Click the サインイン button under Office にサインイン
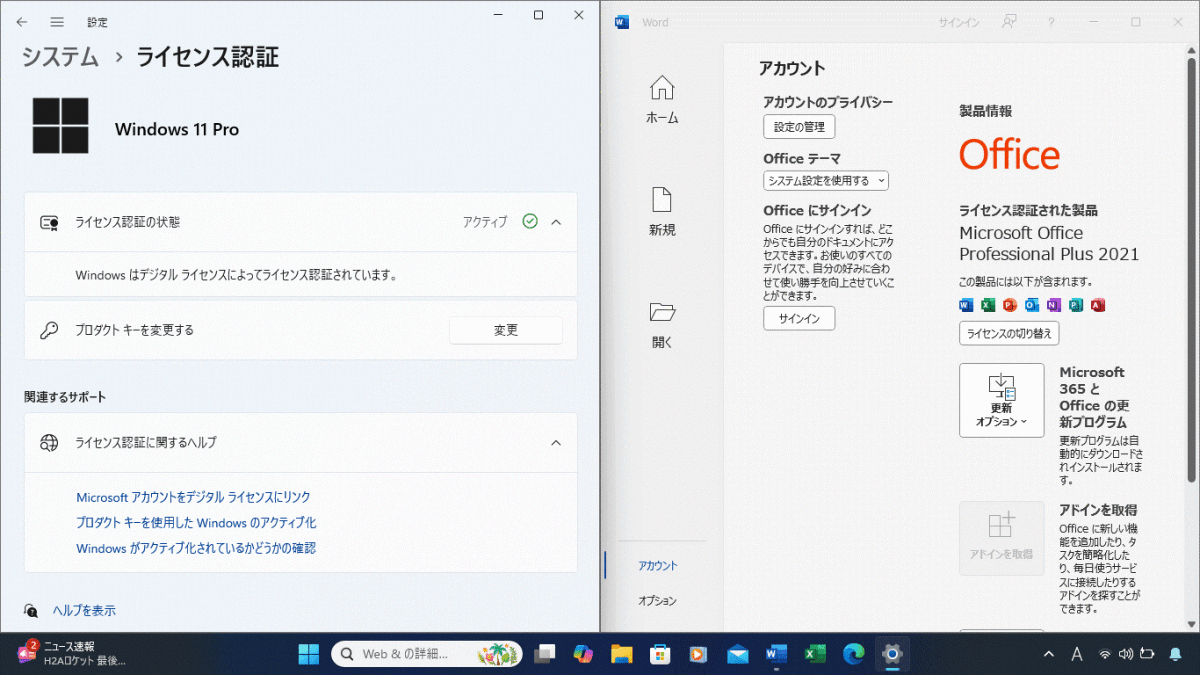1200x675 pixels. [x=799, y=318]
